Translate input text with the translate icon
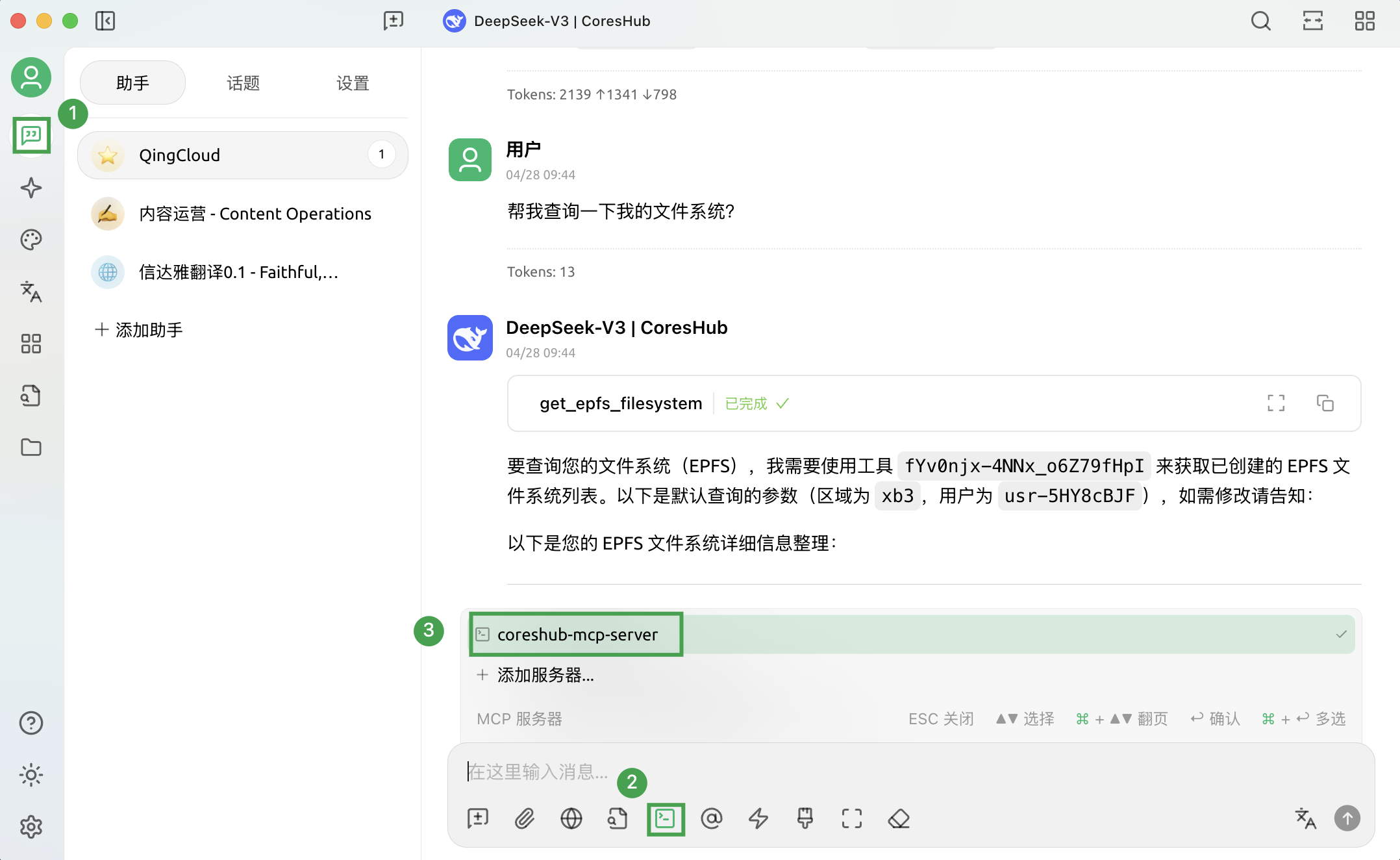 point(1305,818)
